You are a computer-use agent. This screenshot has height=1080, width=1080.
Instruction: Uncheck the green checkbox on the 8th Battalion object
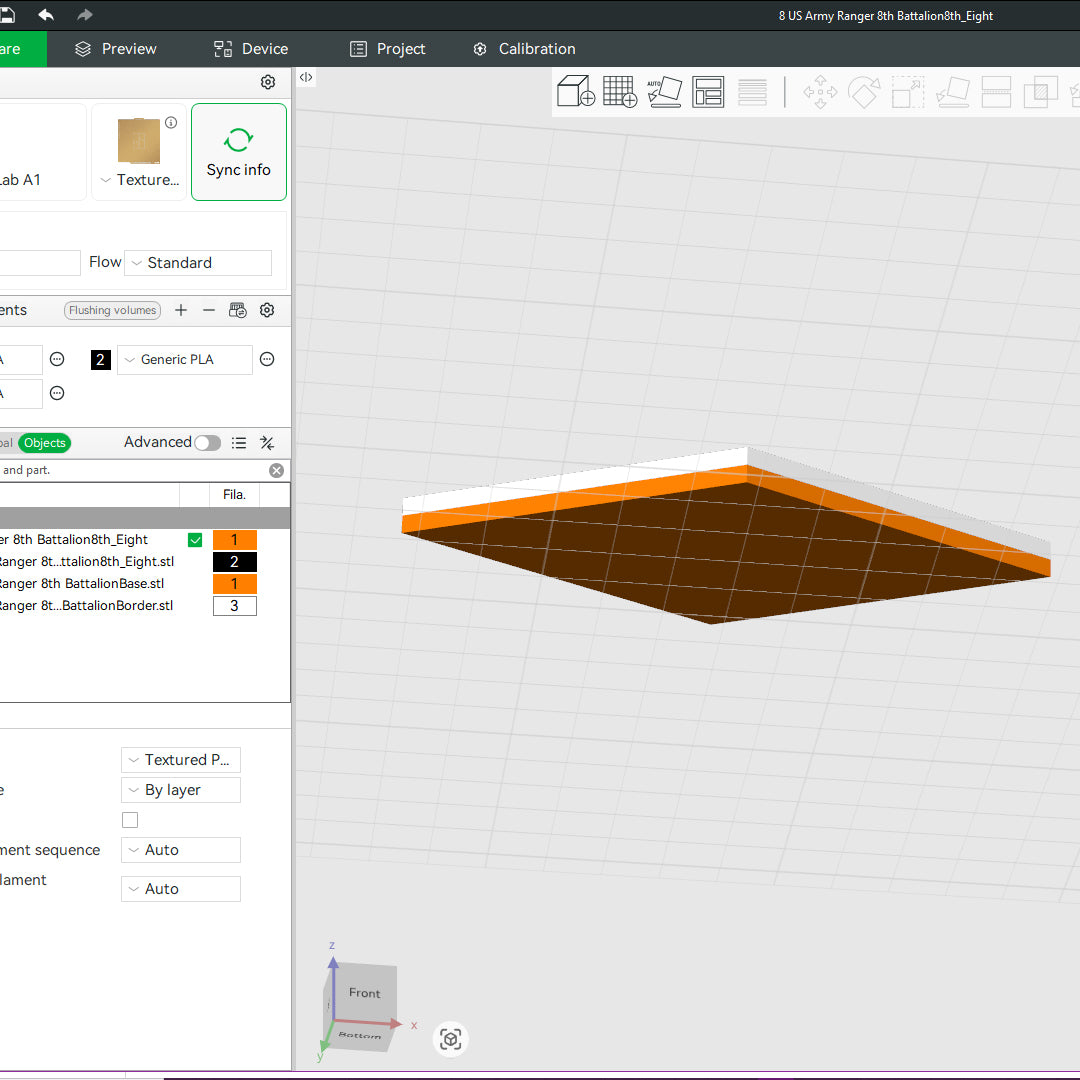(x=195, y=540)
